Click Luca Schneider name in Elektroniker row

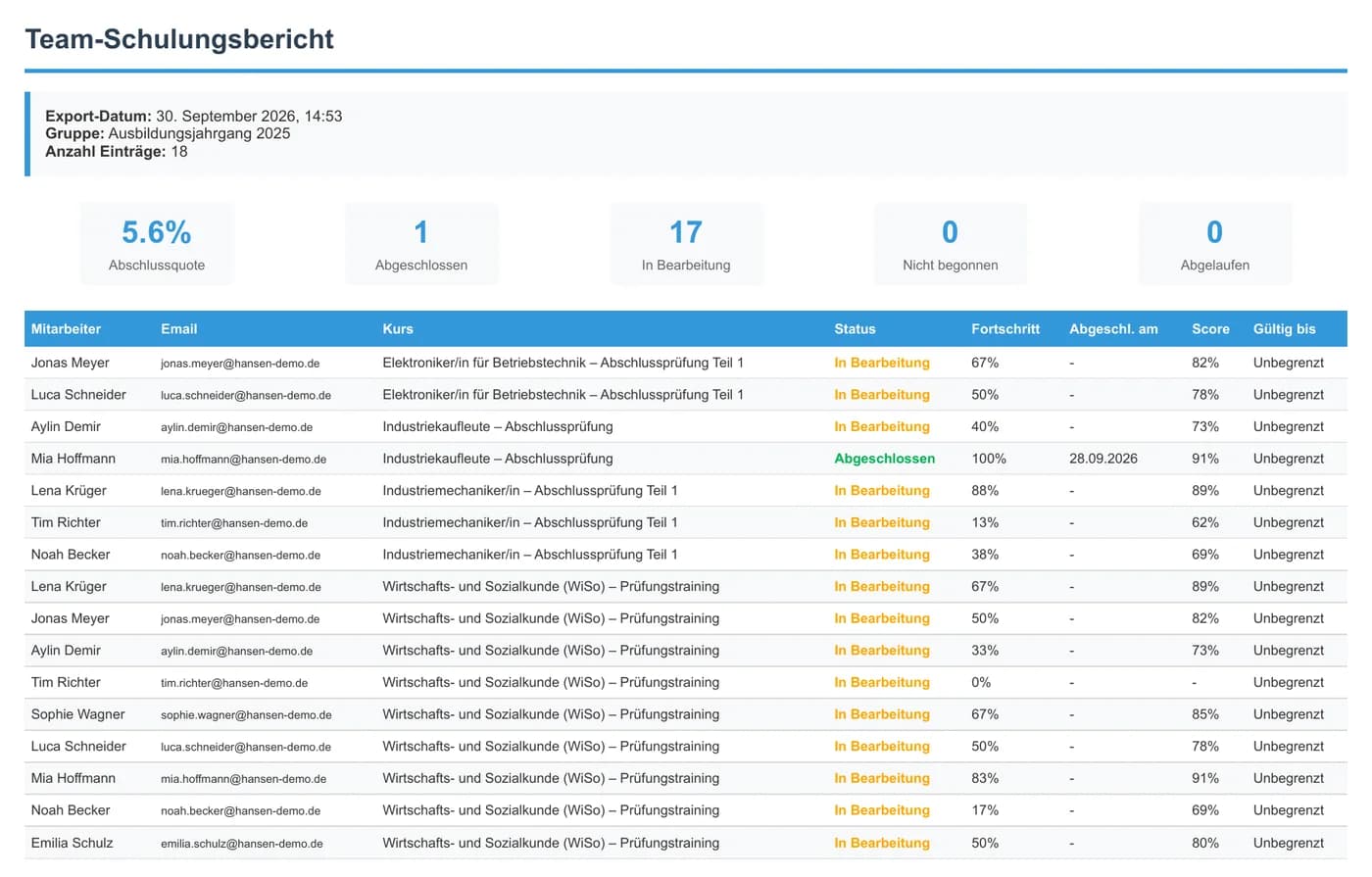78,395
